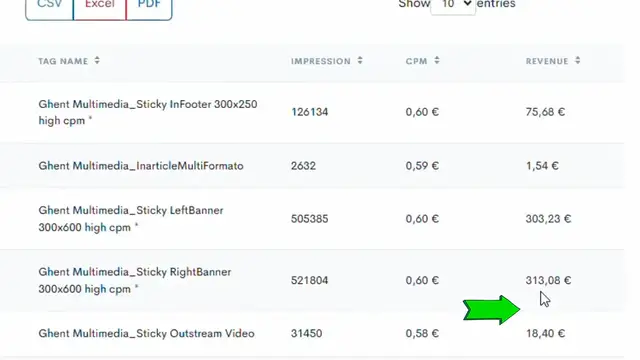Click impression value 505385
The image size is (640, 360).
[309, 219]
